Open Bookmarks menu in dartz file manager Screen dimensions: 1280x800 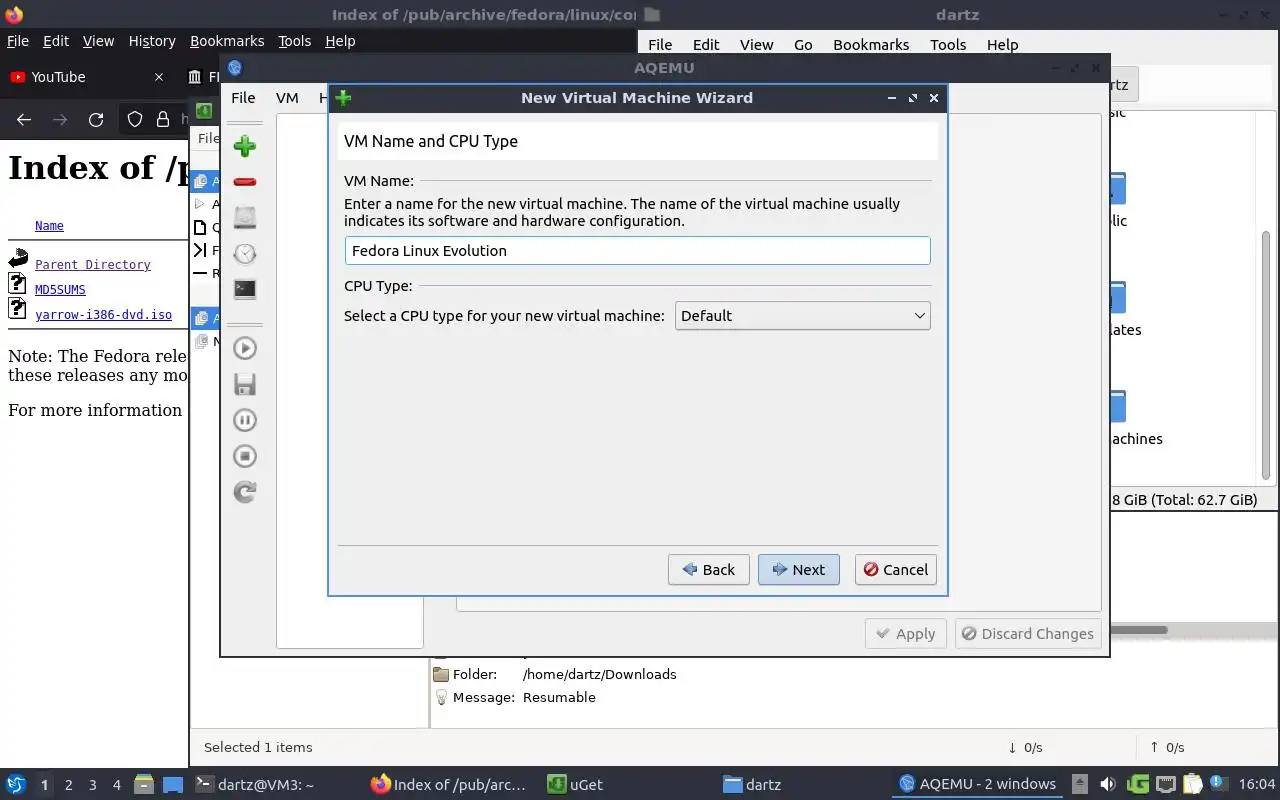(x=871, y=45)
